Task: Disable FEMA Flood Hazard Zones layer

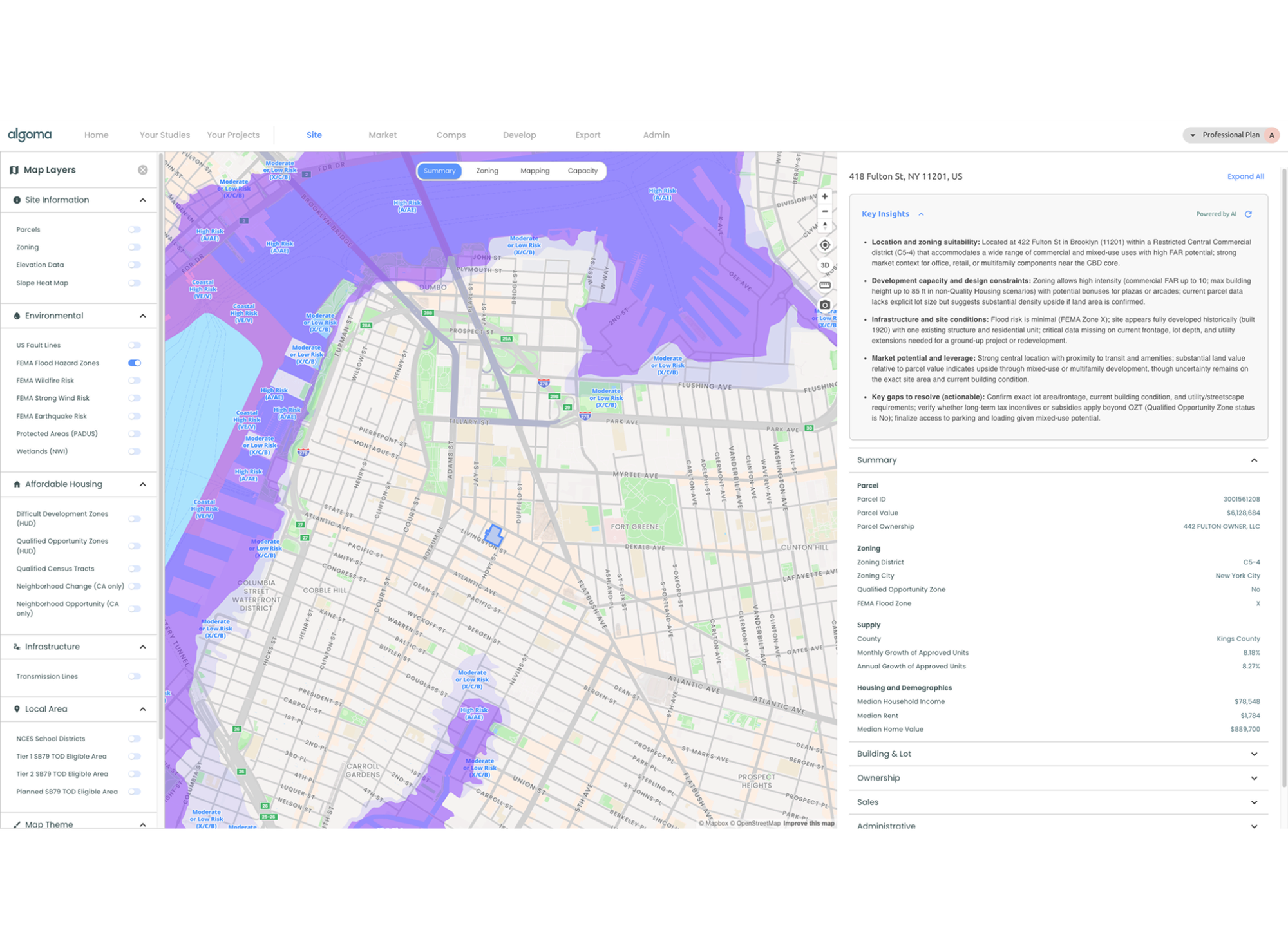Action: 135,363
